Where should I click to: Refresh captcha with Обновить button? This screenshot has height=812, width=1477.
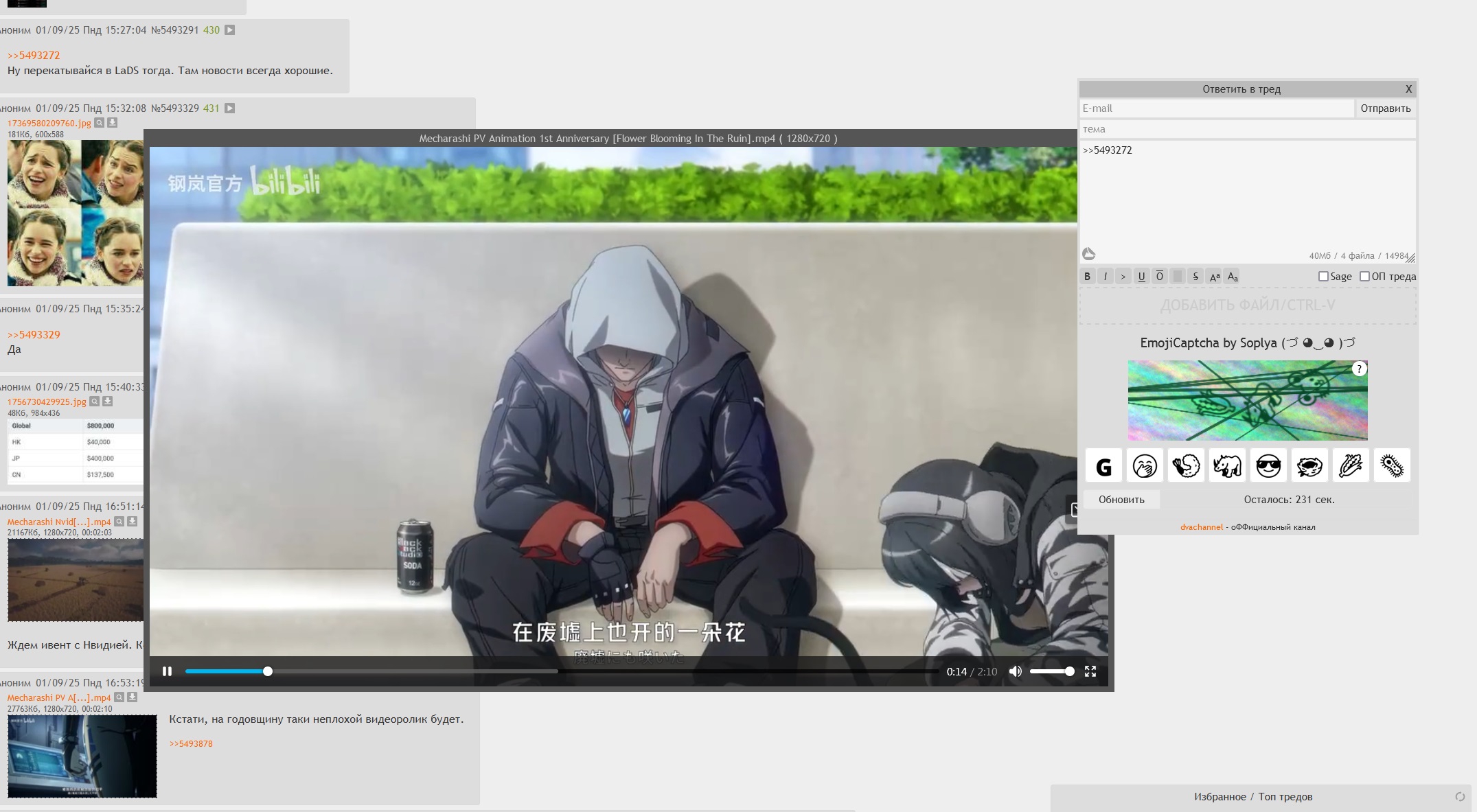click(x=1121, y=500)
